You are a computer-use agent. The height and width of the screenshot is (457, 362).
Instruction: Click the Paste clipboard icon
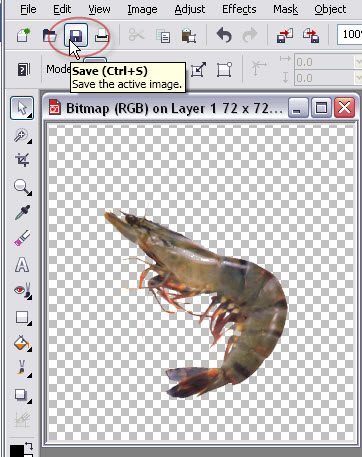[189, 35]
